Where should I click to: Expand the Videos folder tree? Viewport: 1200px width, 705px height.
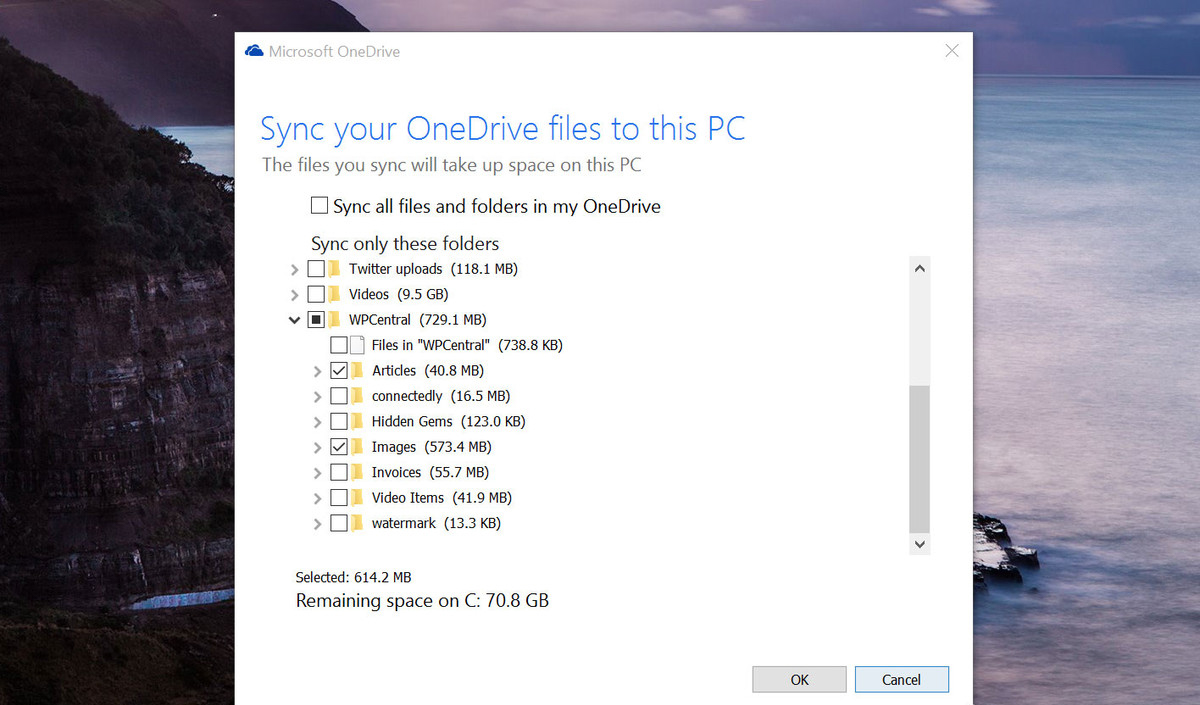coord(293,293)
